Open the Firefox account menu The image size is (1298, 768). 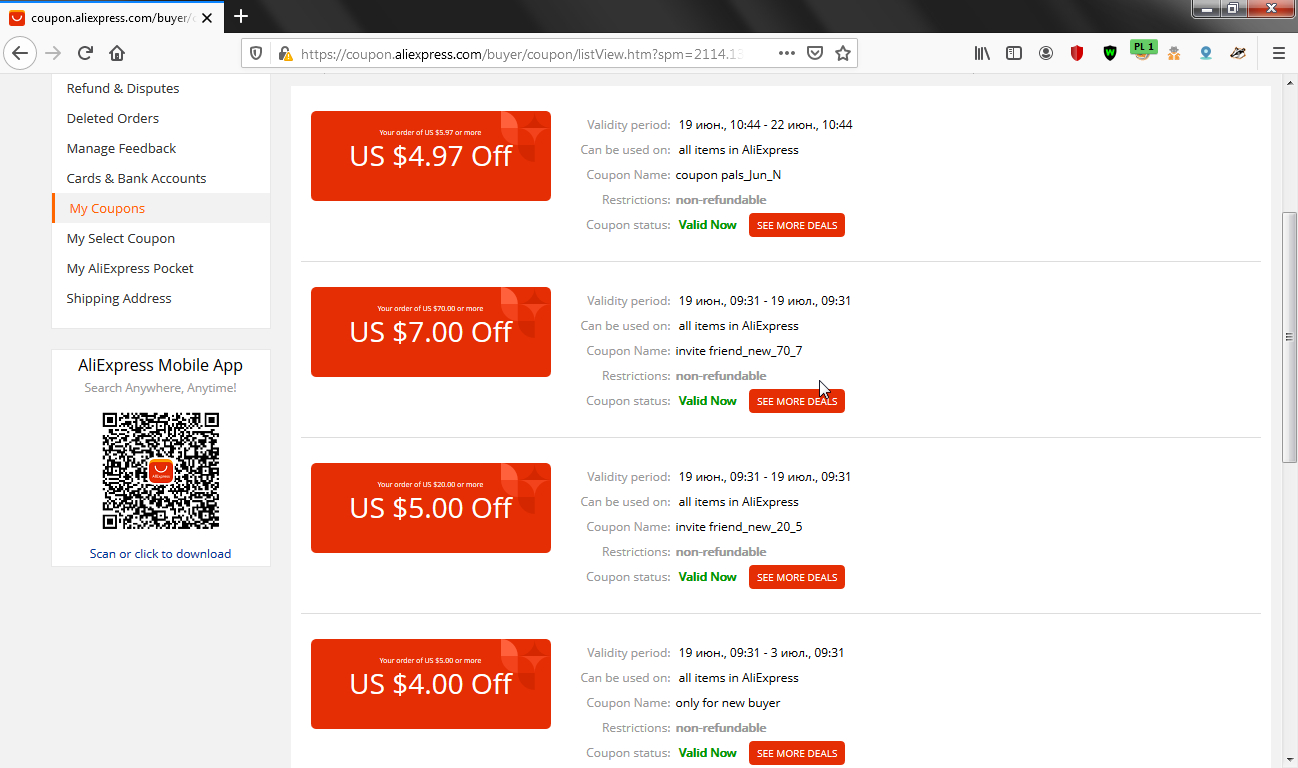[x=1046, y=53]
